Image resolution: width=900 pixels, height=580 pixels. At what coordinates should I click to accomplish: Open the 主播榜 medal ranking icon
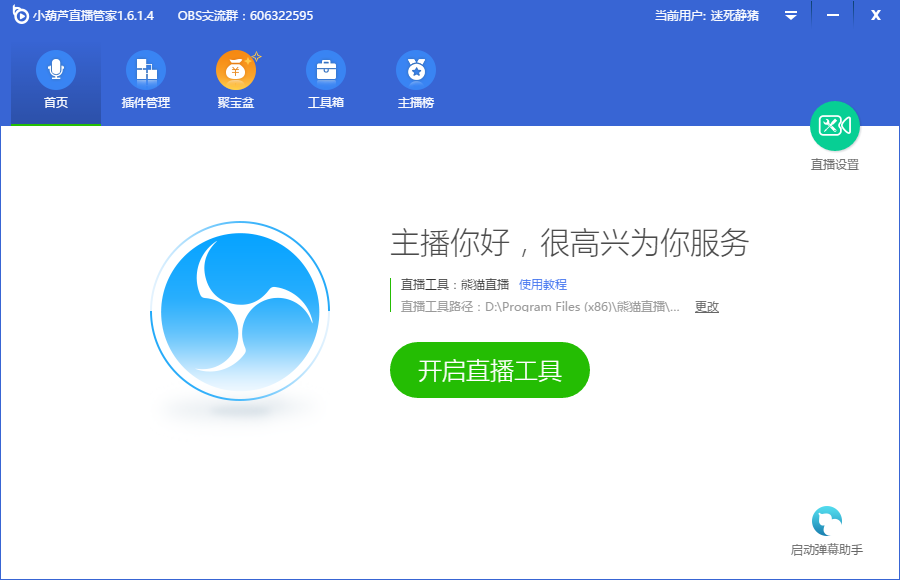pos(416,82)
